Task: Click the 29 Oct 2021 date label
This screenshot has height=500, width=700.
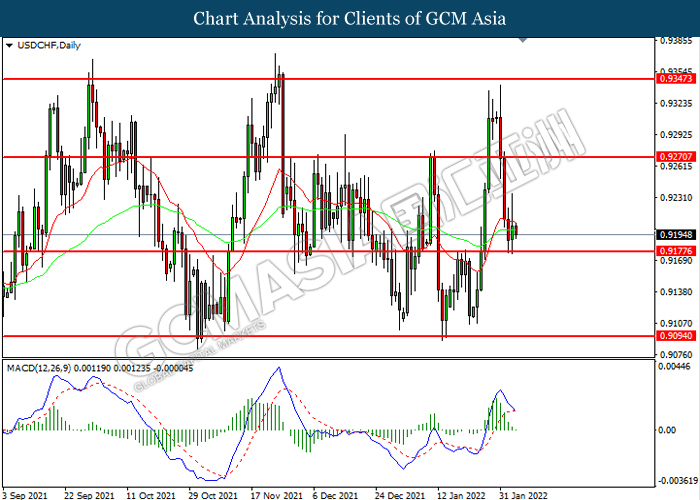Action: 213,495
